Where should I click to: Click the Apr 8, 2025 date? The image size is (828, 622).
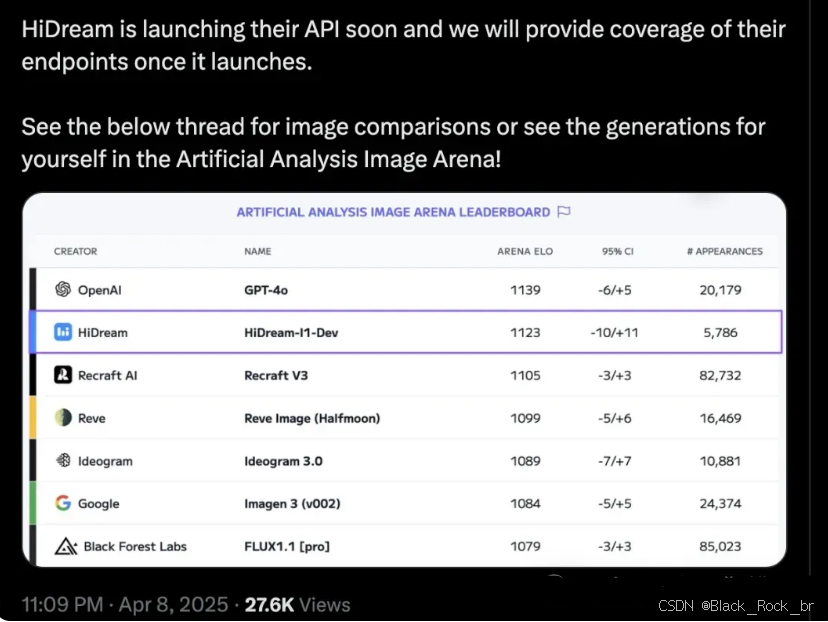click(x=173, y=605)
